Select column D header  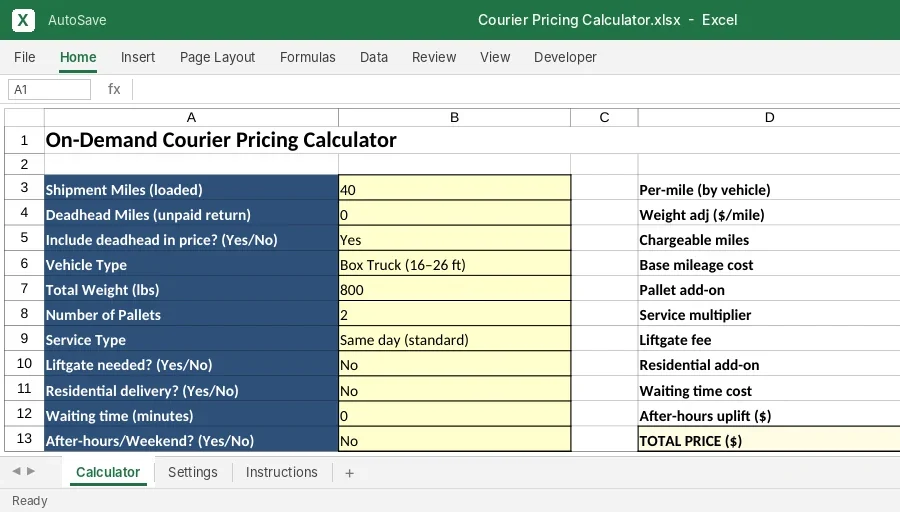[x=769, y=117]
